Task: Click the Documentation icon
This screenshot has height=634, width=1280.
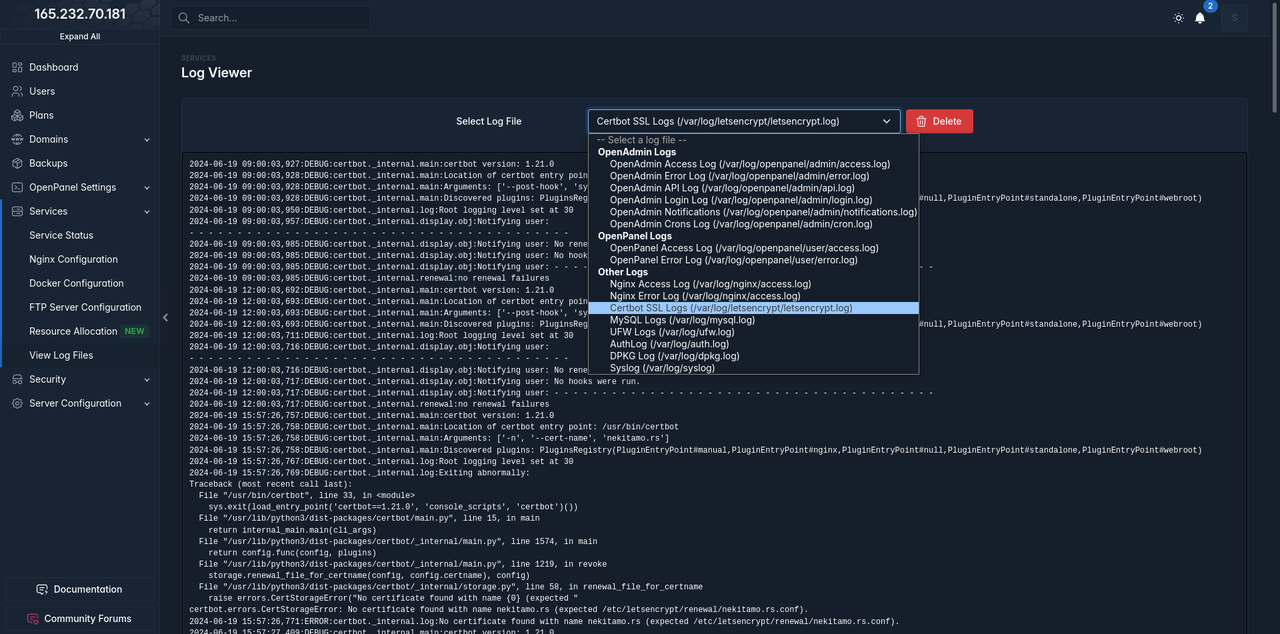Action: point(42,589)
